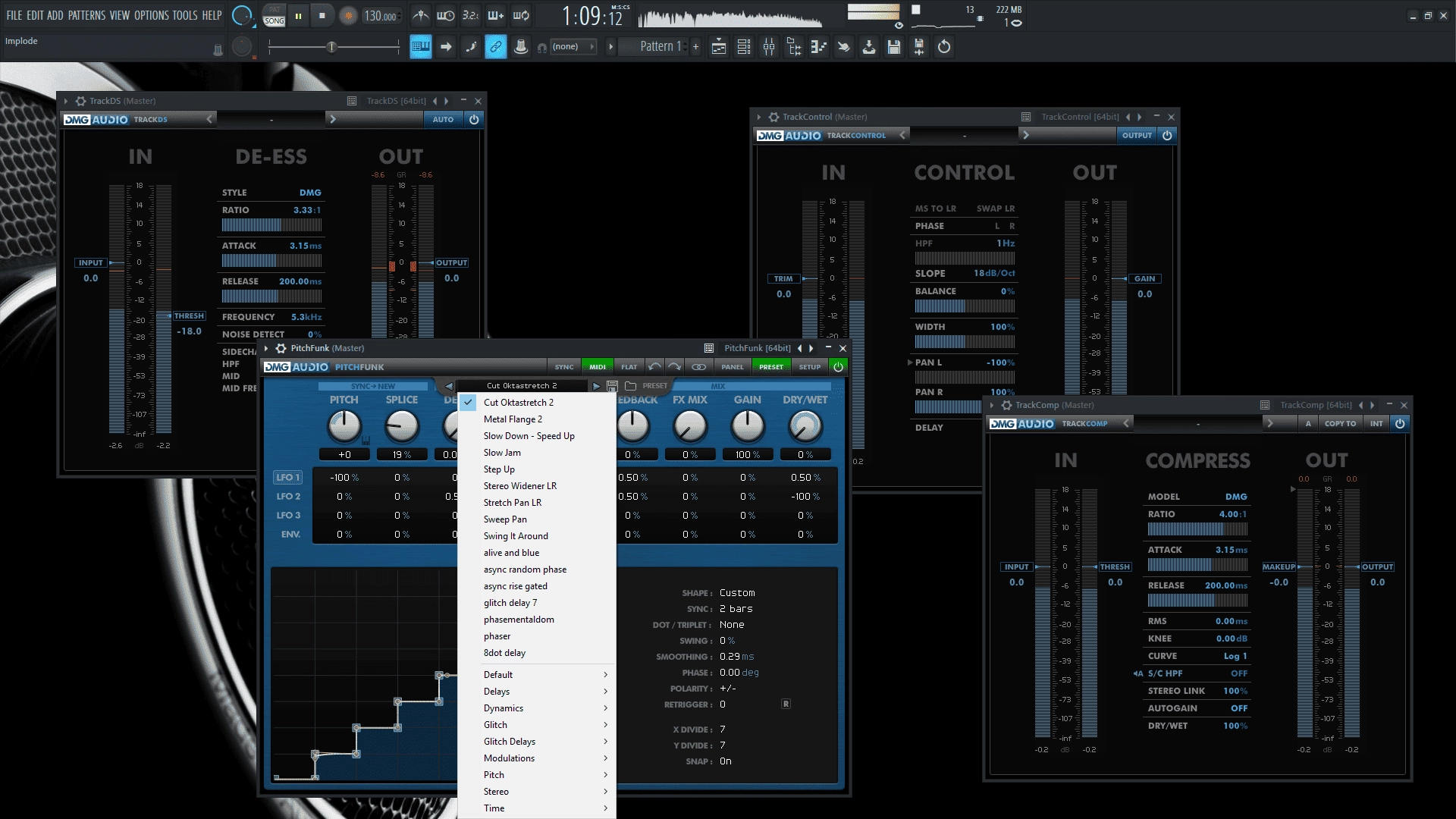Save the PitchFunk preset with the disk icon
Viewport: 1456px width, 819px height.
pyautogui.click(x=612, y=386)
